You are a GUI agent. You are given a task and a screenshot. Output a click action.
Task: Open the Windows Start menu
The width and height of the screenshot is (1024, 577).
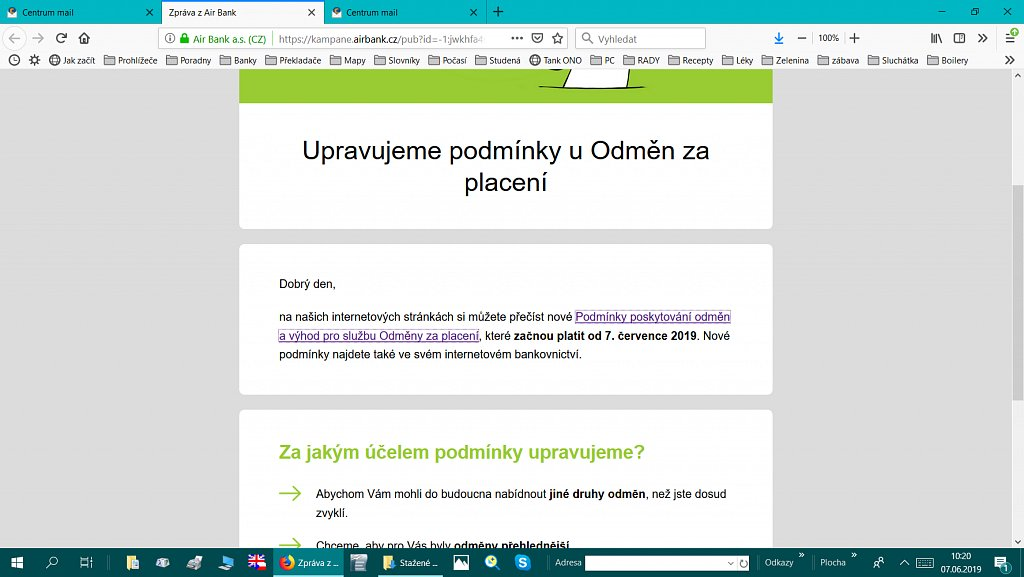tap(17, 563)
